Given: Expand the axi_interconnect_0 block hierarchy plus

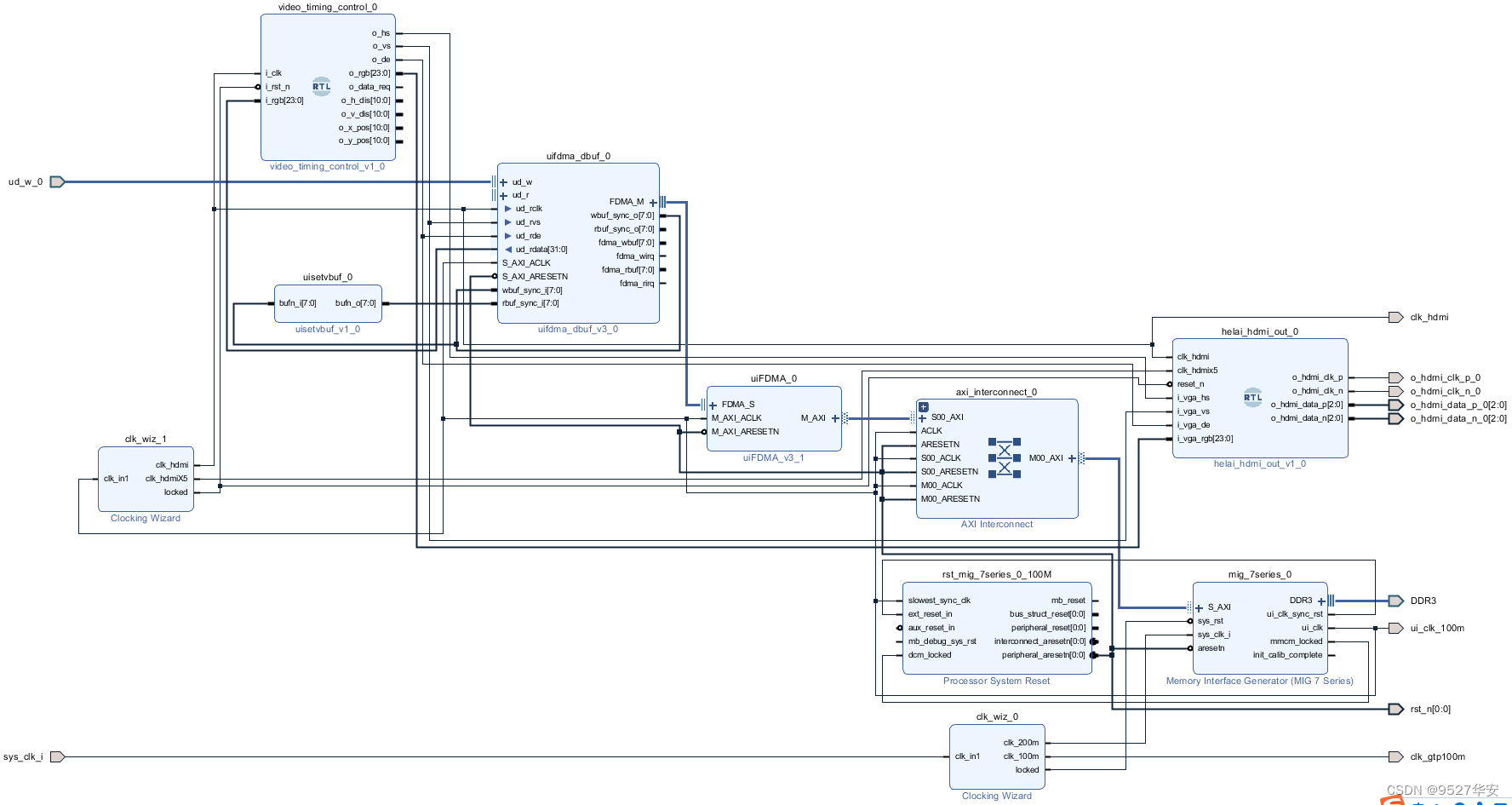Looking at the screenshot, I should (x=923, y=407).
